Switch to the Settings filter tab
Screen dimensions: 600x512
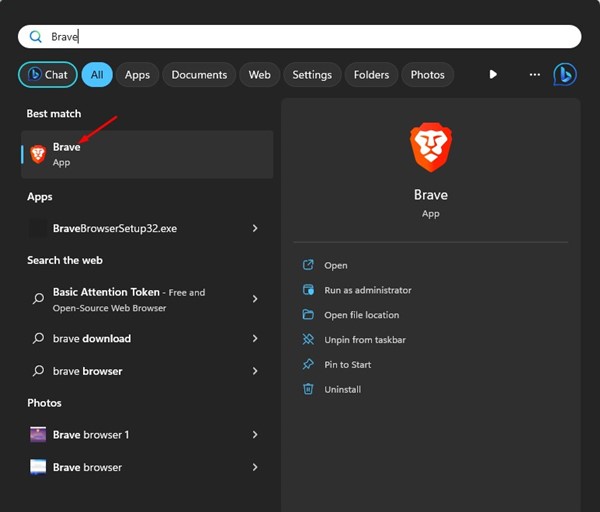[x=312, y=75]
